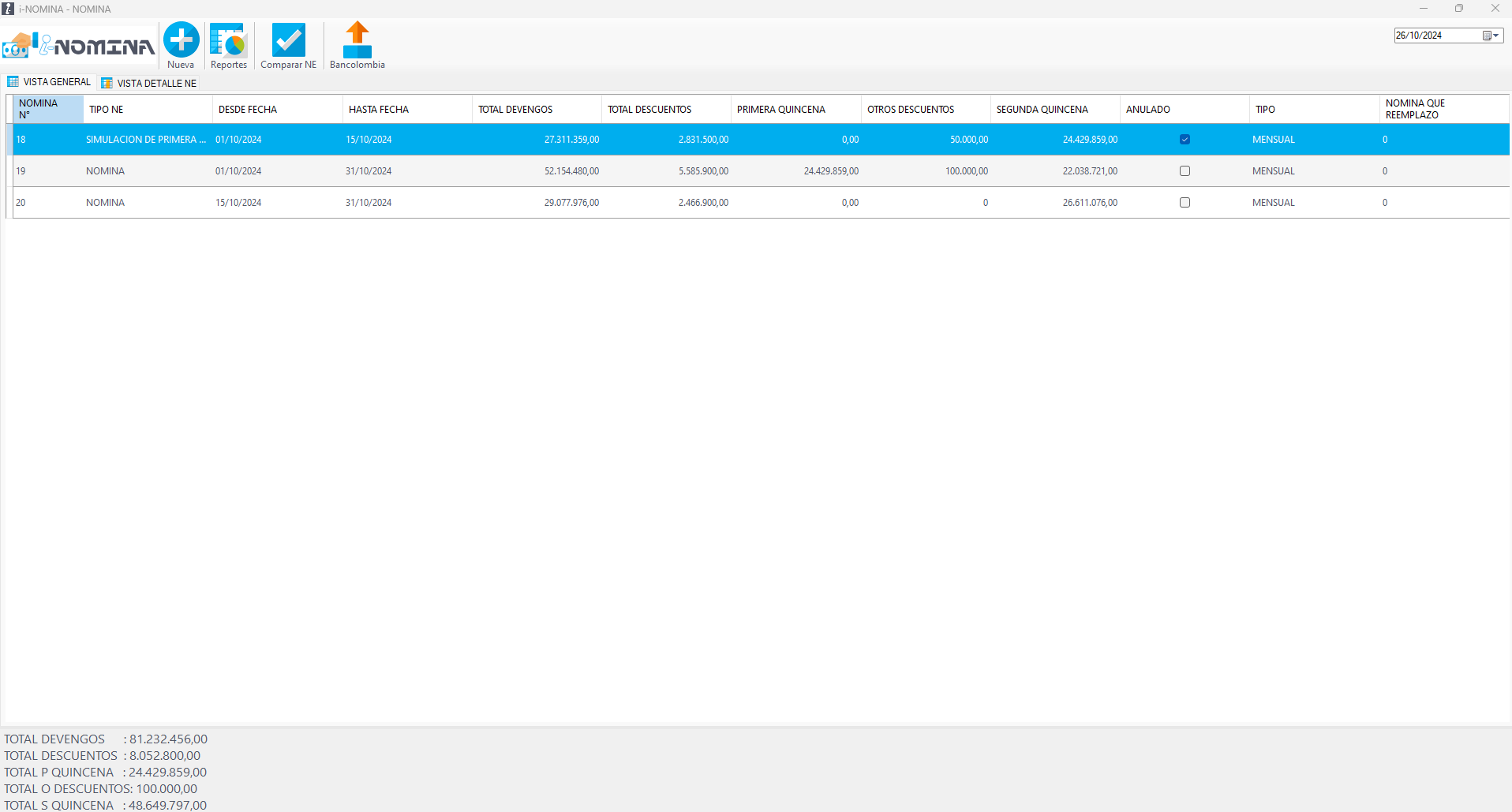The width and height of the screenshot is (1512, 812).
Task: Switch to VISTA DETALLE NE tab
Action: pyautogui.click(x=156, y=84)
